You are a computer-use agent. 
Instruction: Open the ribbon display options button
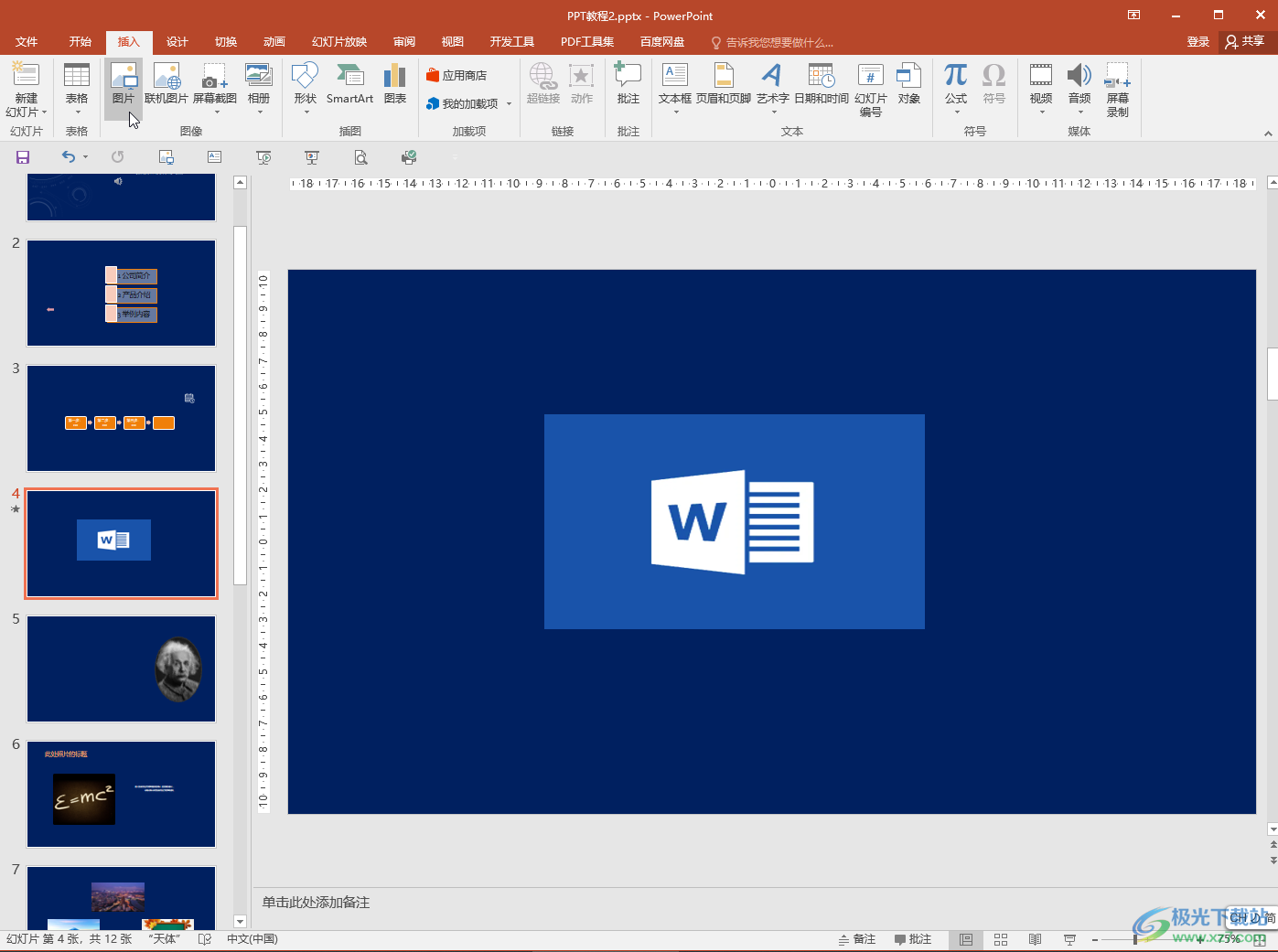tap(1133, 16)
